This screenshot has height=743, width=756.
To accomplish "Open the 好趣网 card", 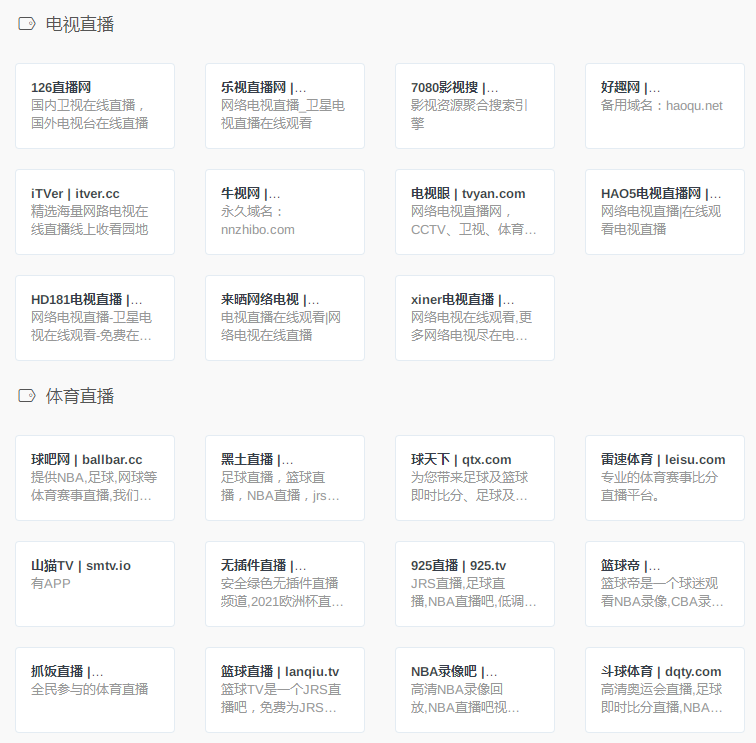I will (665, 106).
